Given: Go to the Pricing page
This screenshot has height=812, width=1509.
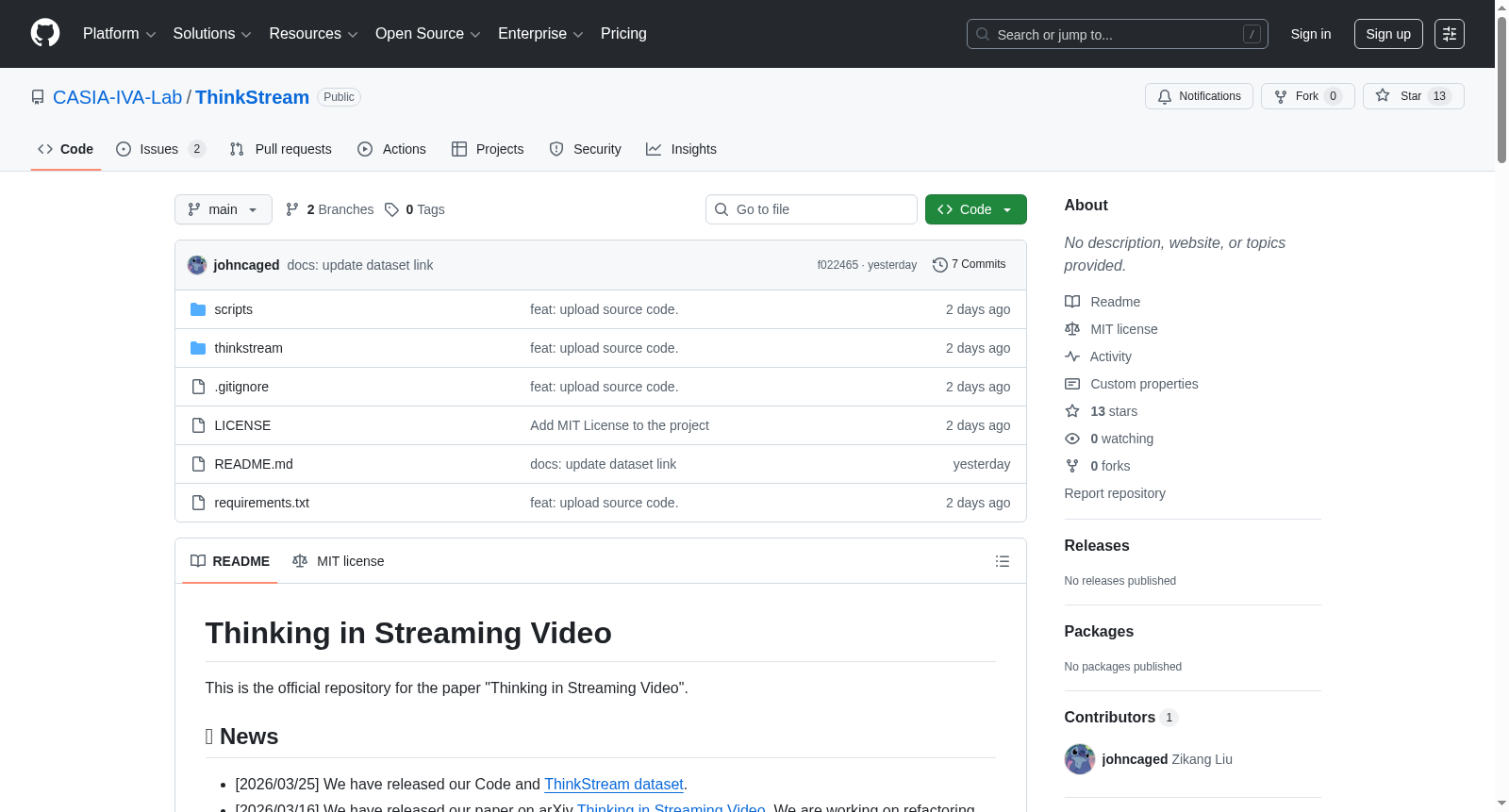Looking at the screenshot, I should coord(623,34).
